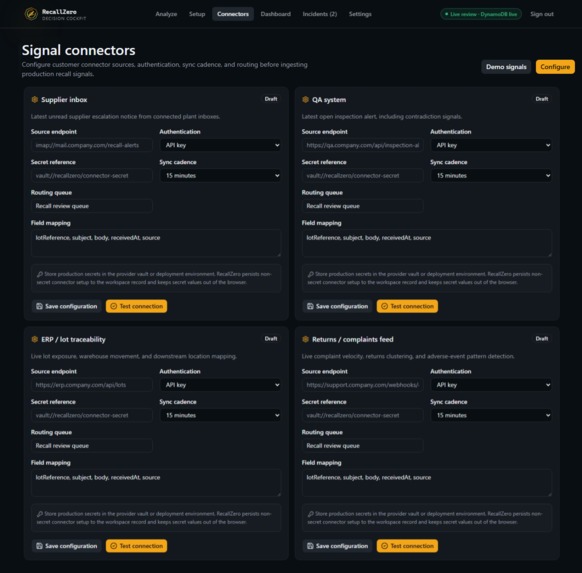Click the Signal connectors page heading

click(79, 50)
